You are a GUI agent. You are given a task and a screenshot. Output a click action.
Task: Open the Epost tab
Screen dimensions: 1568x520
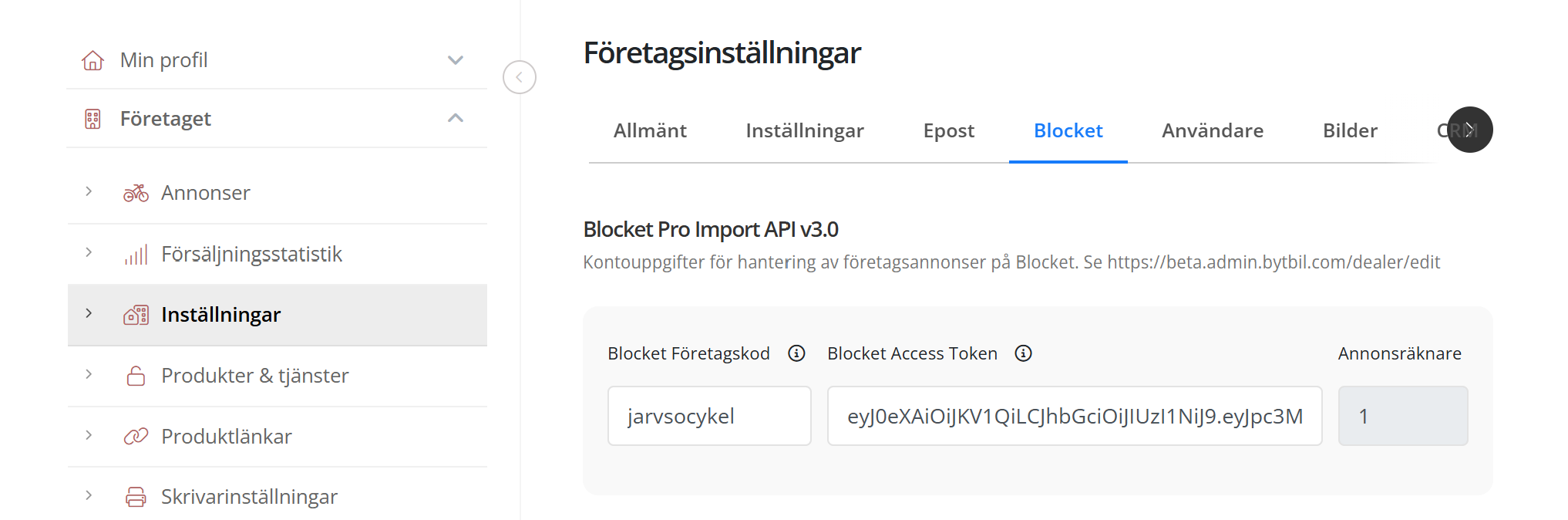click(x=948, y=131)
